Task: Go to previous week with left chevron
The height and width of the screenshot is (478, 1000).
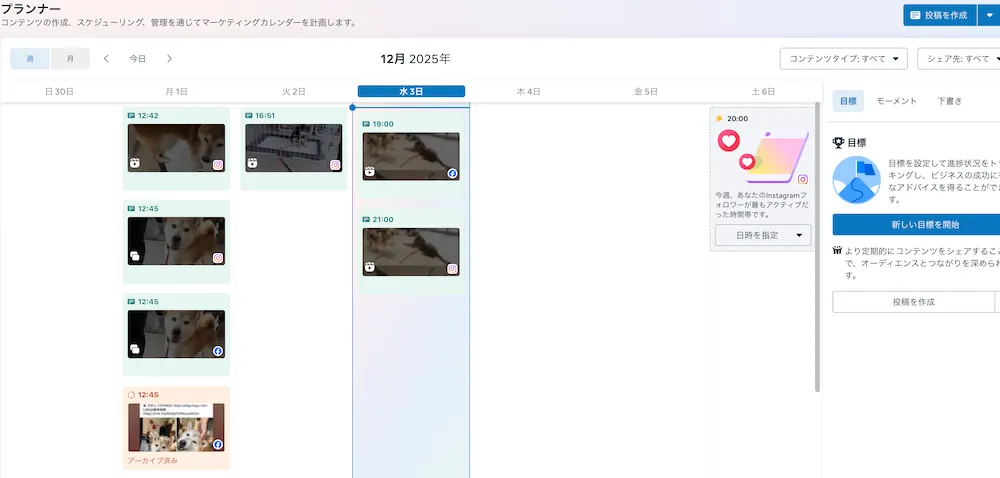Action: click(106, 59)
